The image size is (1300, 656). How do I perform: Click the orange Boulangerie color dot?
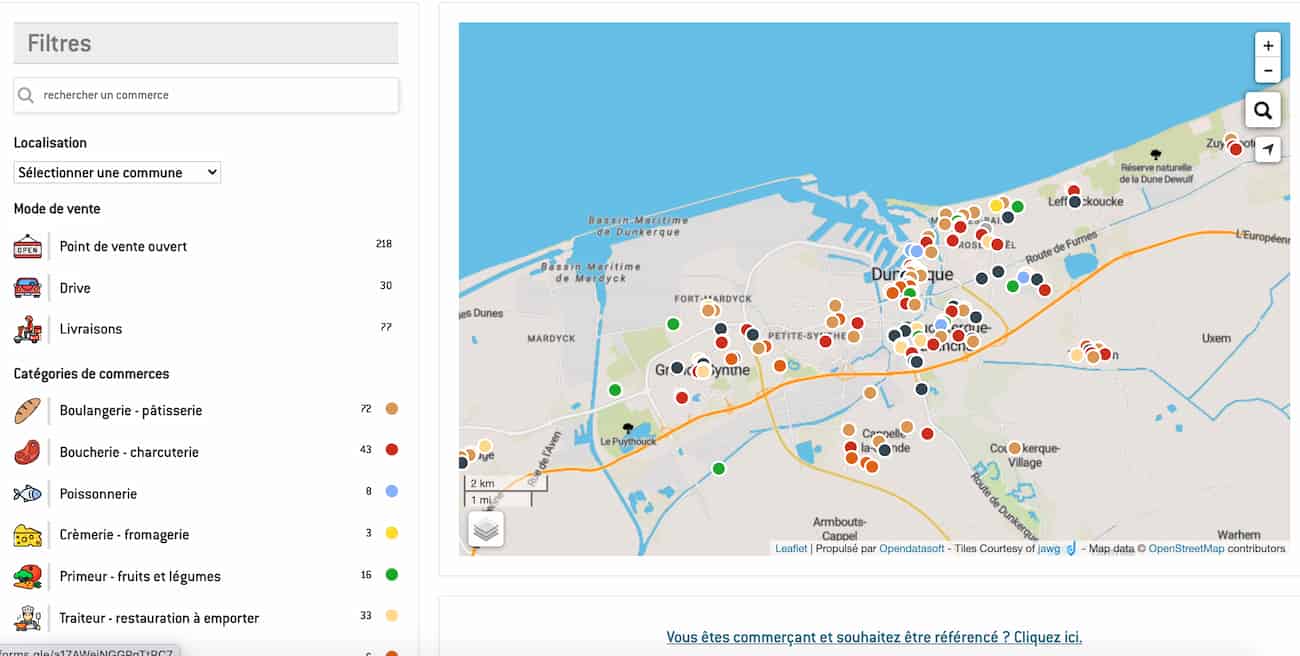pos(392,409)
